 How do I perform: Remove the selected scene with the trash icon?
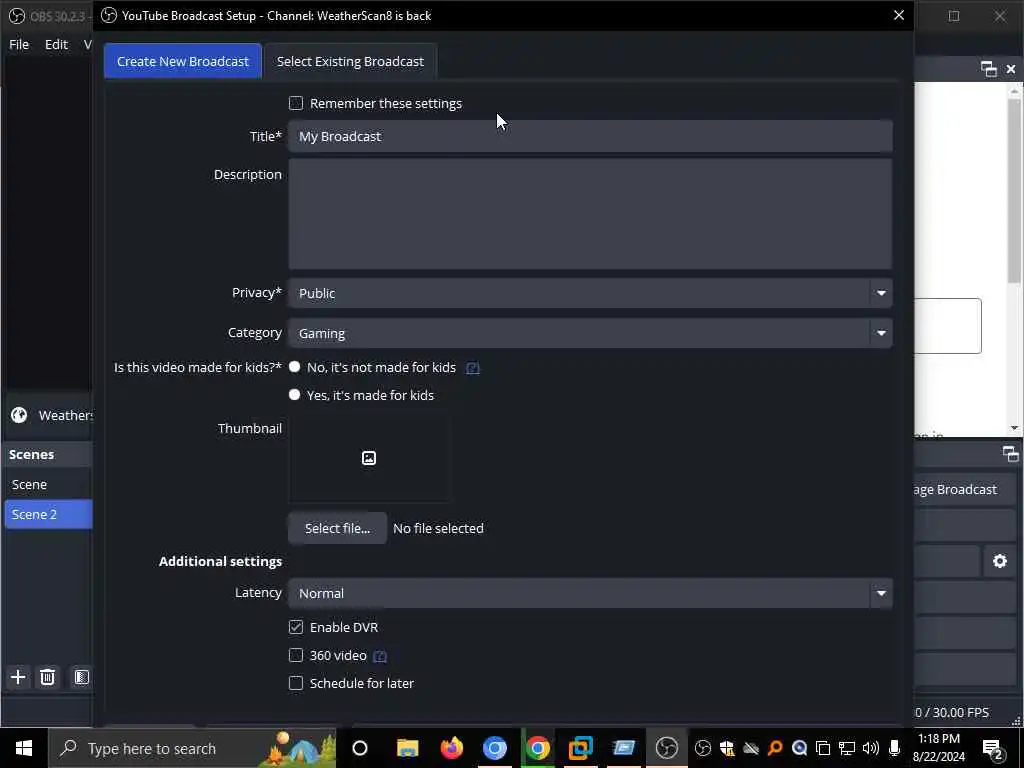[x=48, y=677]
